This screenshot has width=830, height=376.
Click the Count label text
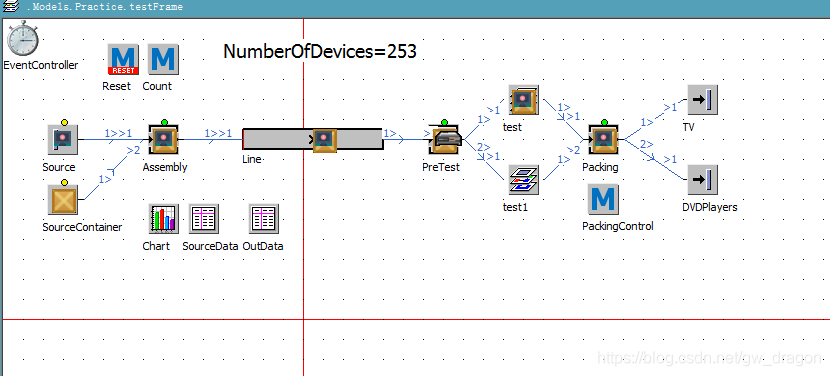tap(157, 86)
